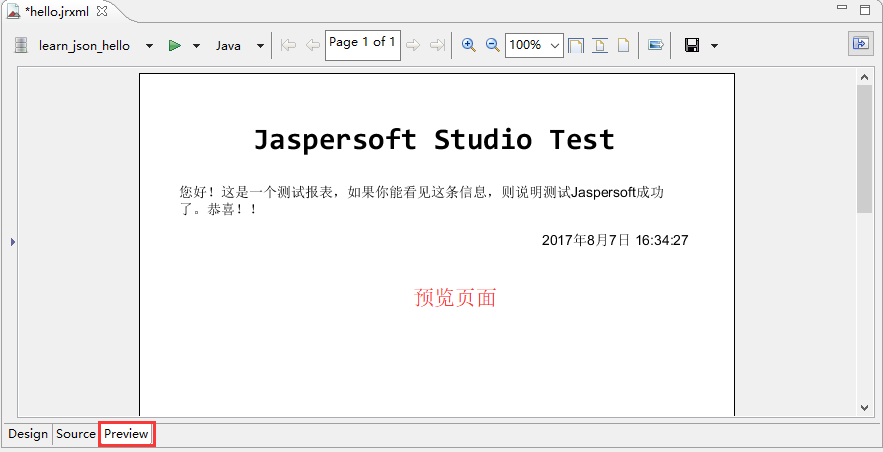Open the Java output format dropdown
This screenshot has height=452, width=883.
pyautogui.click(x=260, y=46)
